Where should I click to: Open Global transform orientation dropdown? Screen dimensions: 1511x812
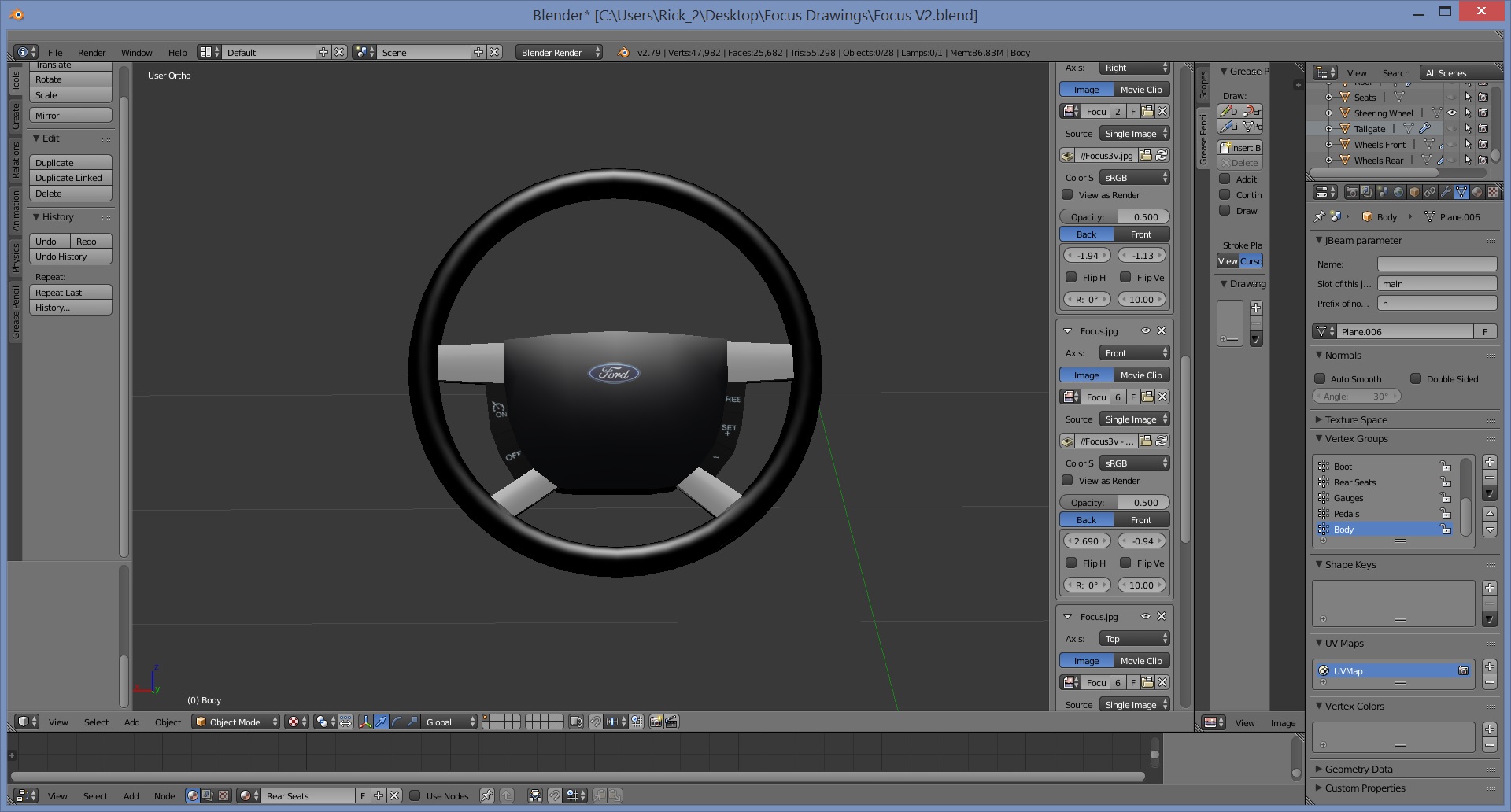pyautogui.click(x=449, y=722)
